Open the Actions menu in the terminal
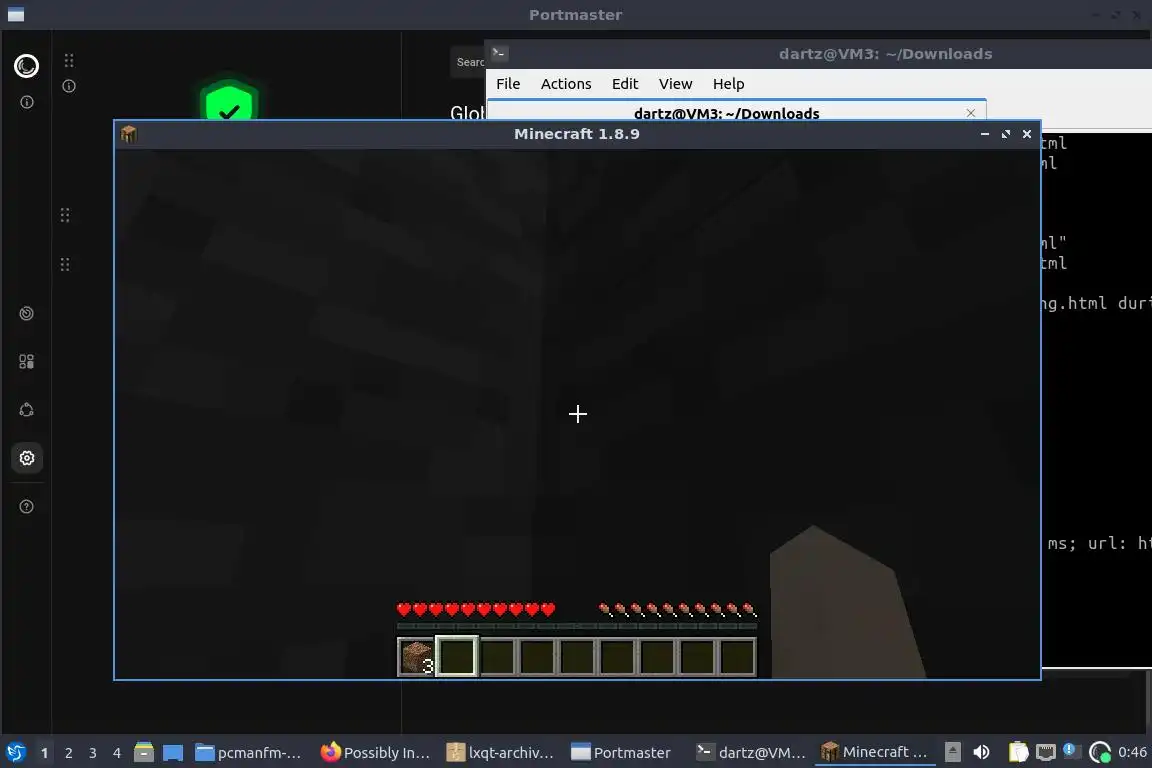This screenshot has height=768, width=1152. click(566, 84)
